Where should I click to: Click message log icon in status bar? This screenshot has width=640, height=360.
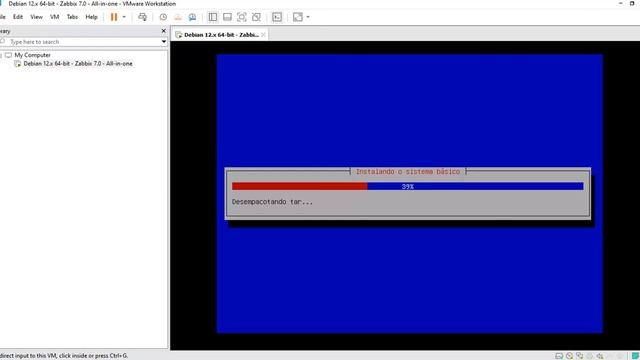click(636, 356)
